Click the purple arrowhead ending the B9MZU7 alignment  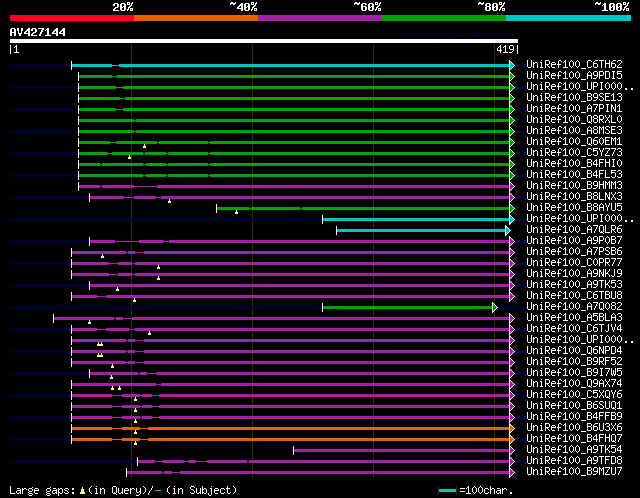(x=512, y=472)
